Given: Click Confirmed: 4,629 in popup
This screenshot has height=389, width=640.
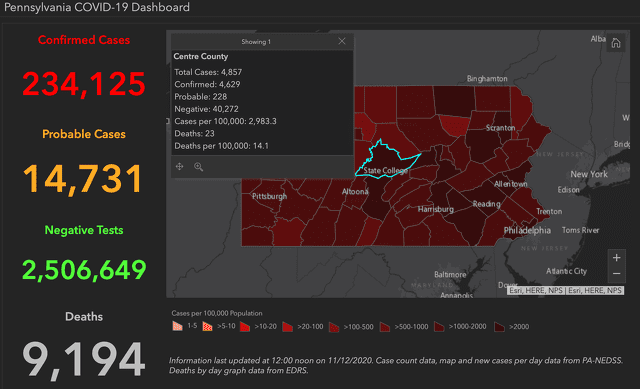Looking at the screenshot, I should (207, 84).
